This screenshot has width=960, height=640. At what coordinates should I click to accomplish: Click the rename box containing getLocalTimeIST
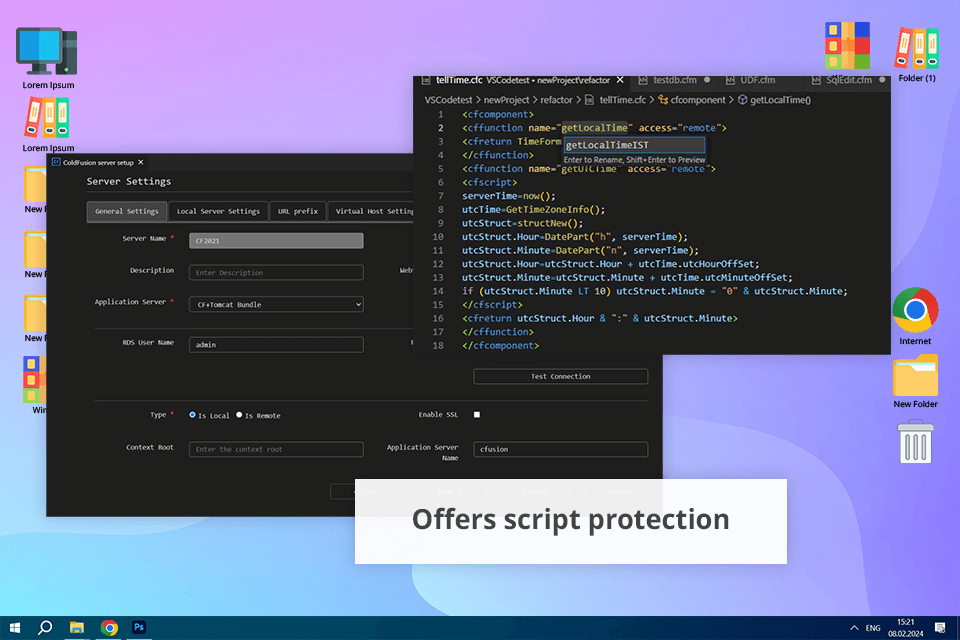(634, 145)
